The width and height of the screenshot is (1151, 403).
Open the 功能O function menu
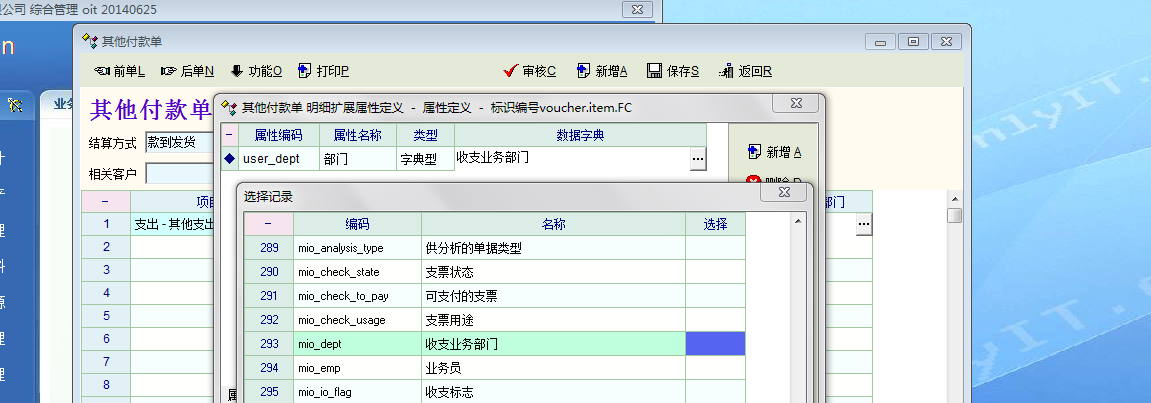click(x=237, y=71)
